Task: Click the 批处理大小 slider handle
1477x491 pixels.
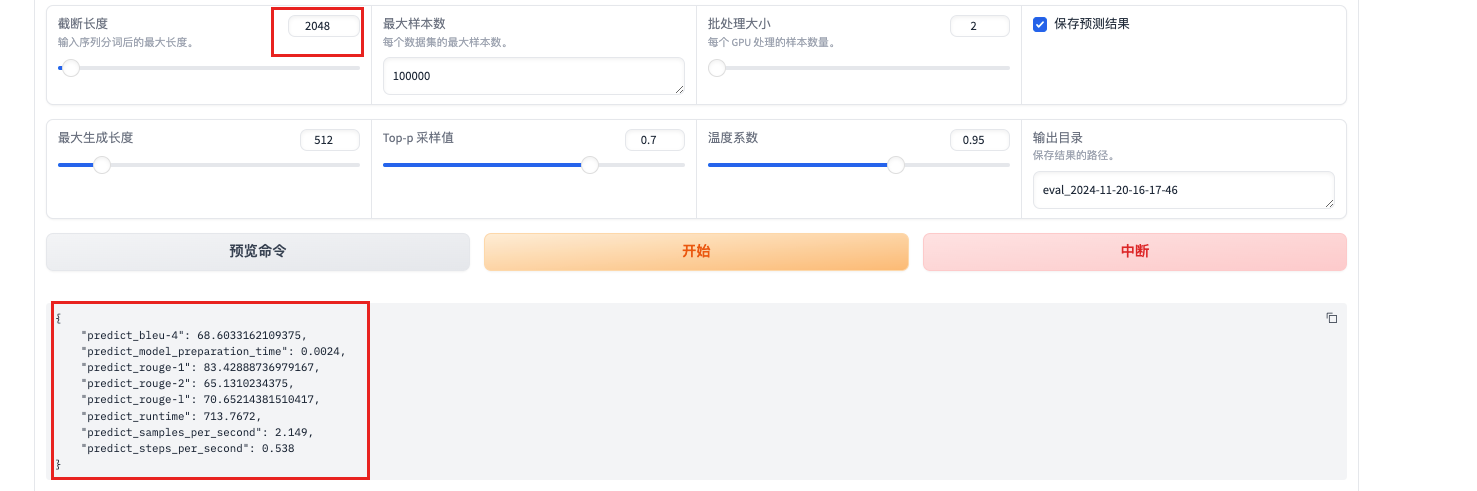Action: tap(717, 68)
